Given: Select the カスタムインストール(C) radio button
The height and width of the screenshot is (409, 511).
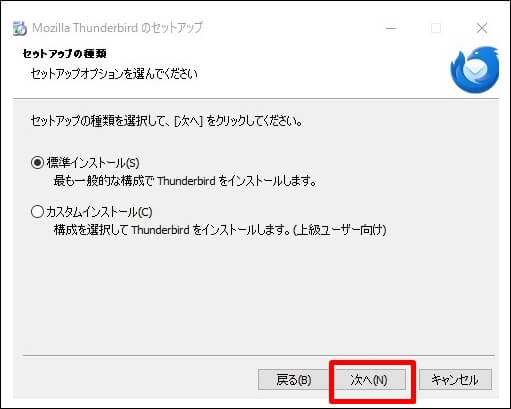Looking at the screenshot, I should click(37, 212).
